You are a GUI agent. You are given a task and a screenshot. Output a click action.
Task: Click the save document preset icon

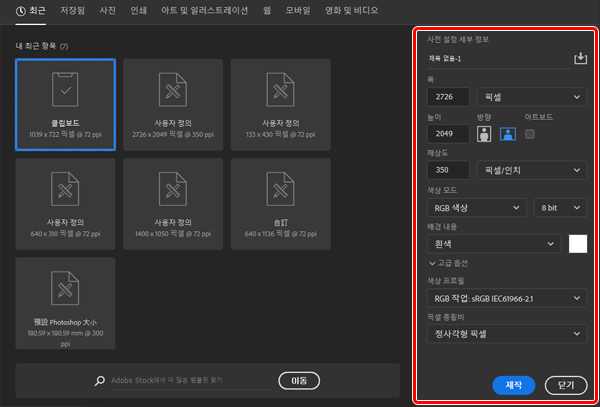579,59
